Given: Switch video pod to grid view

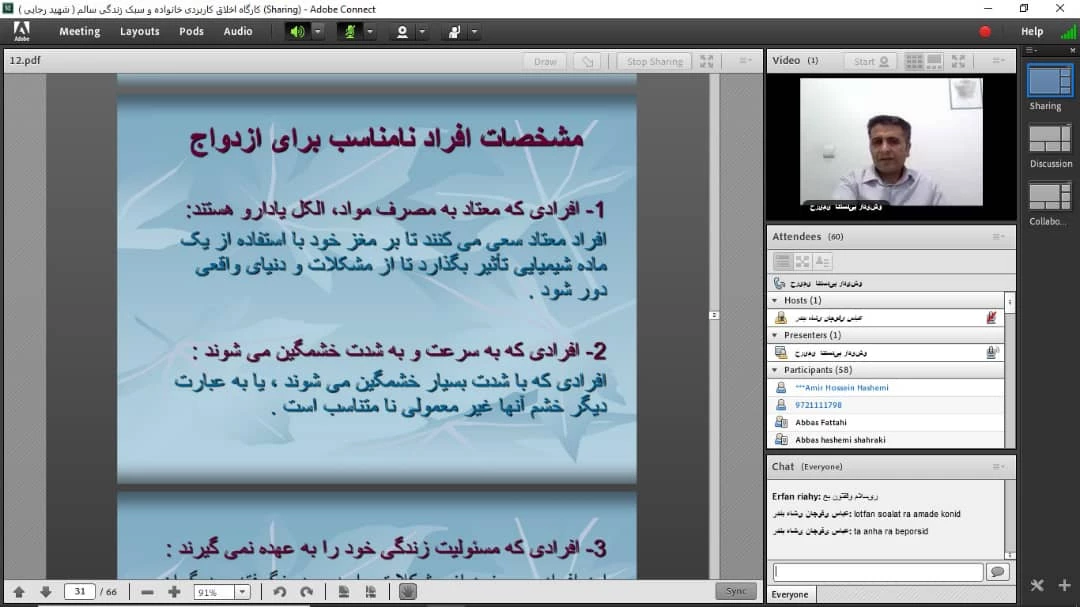Looking at the screenshot, I should click(x=914, y=61).
